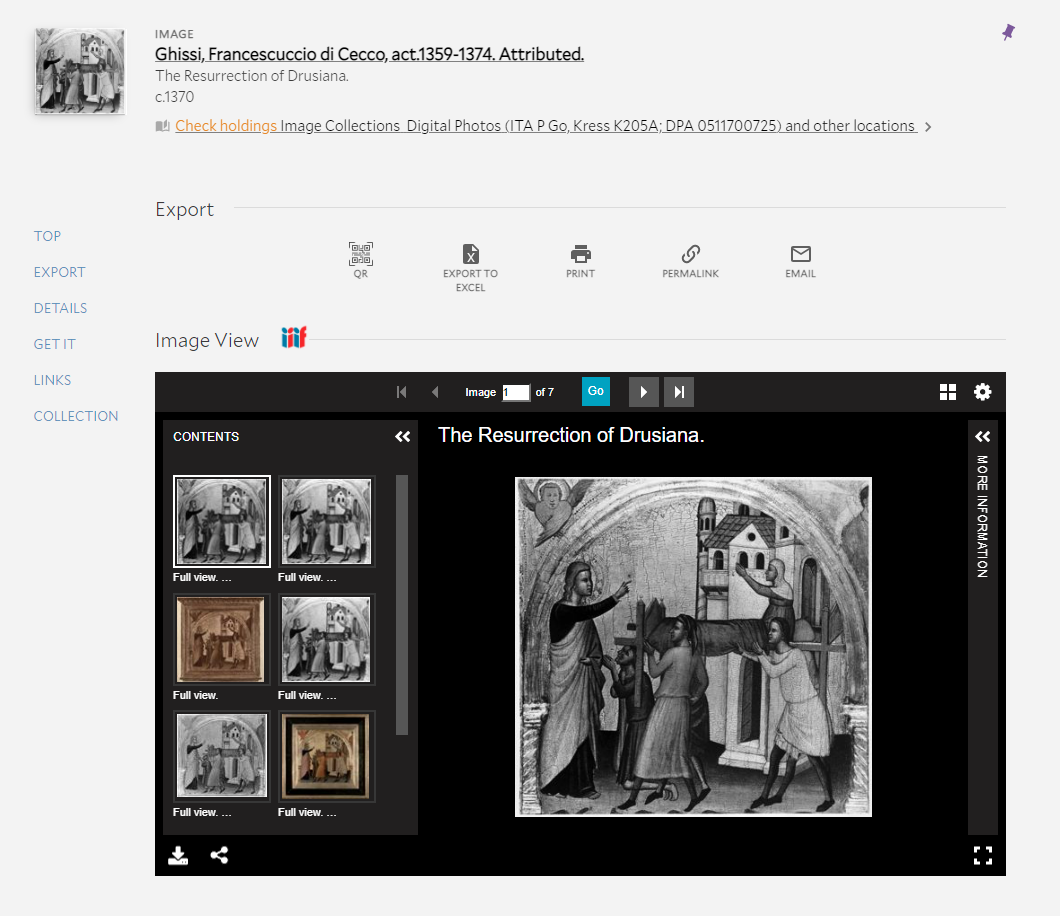
Task: Click the QR code export icon
Action: (361, 254)
